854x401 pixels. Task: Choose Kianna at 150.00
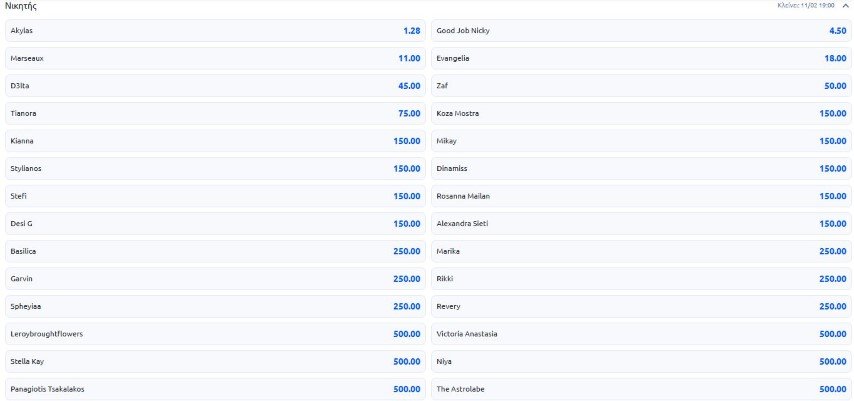(215, 141)
